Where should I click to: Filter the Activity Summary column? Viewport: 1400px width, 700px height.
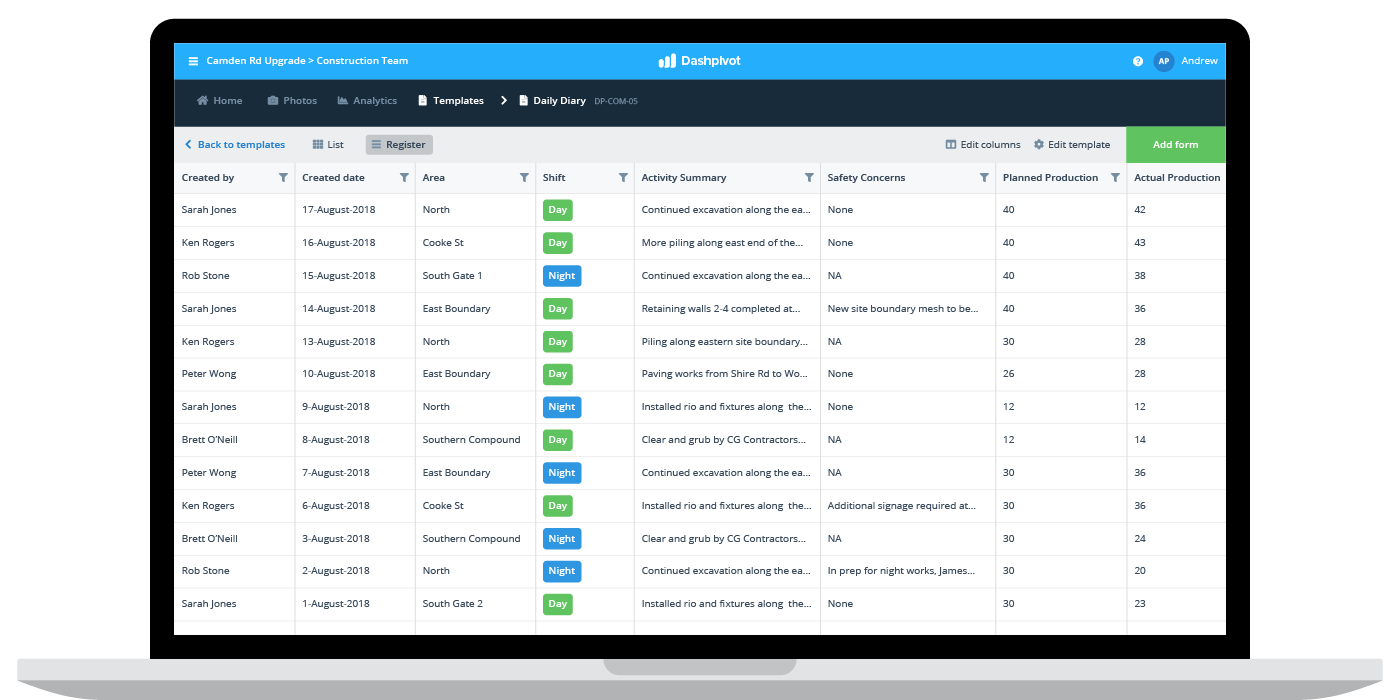click(x=809, y=178)
